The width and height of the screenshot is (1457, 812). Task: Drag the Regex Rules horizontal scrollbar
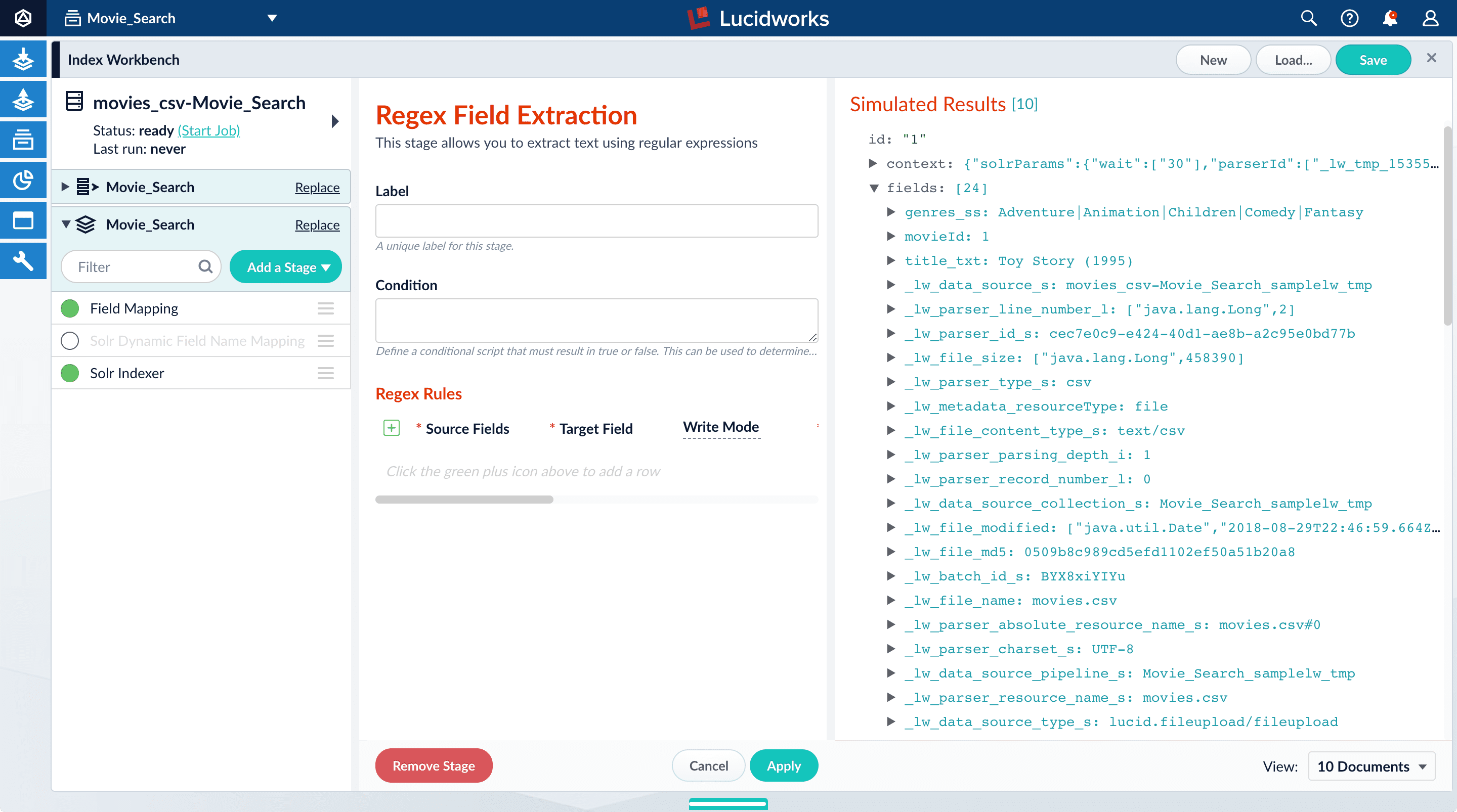(x=463, y=497)
